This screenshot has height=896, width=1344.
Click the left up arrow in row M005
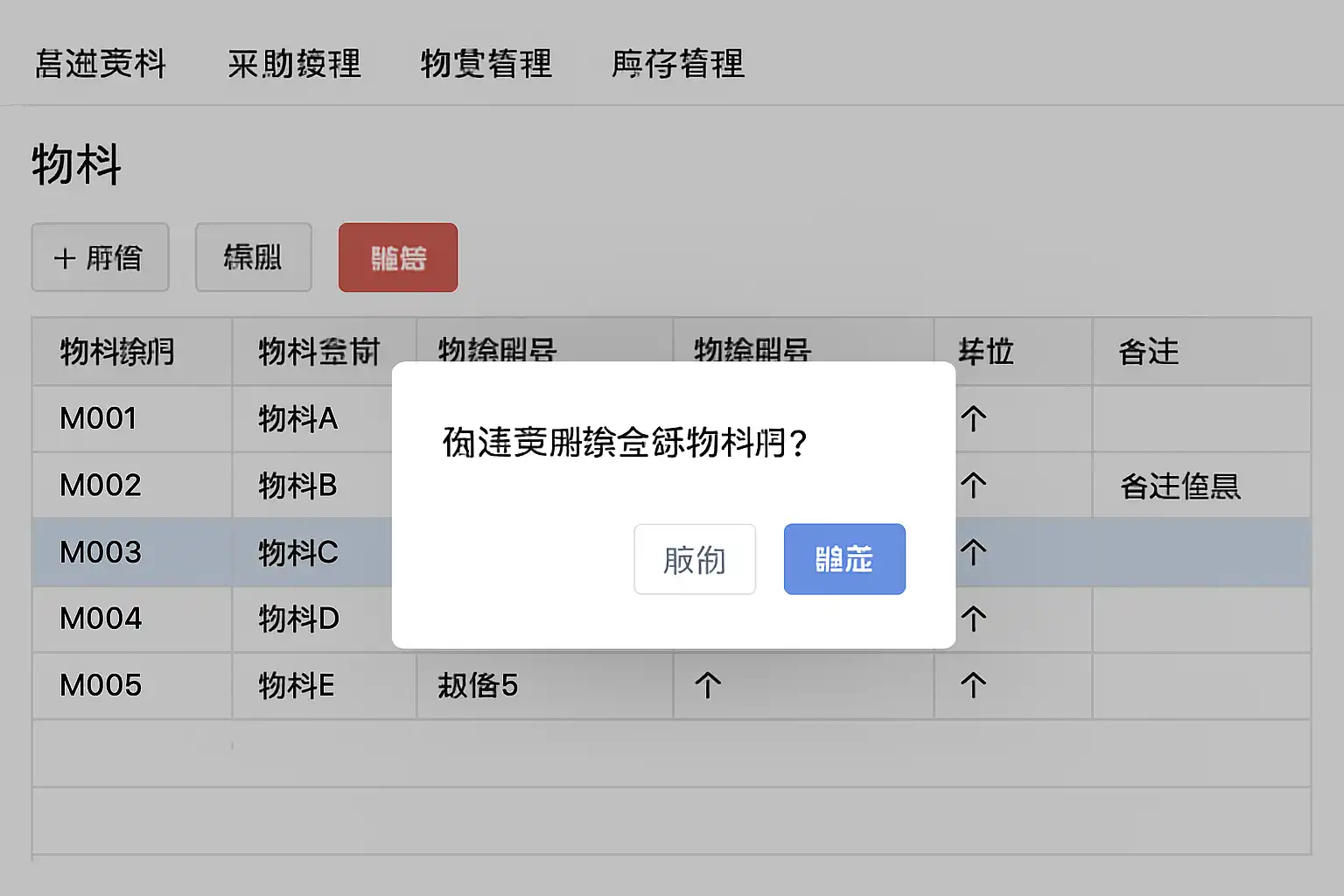707,685
